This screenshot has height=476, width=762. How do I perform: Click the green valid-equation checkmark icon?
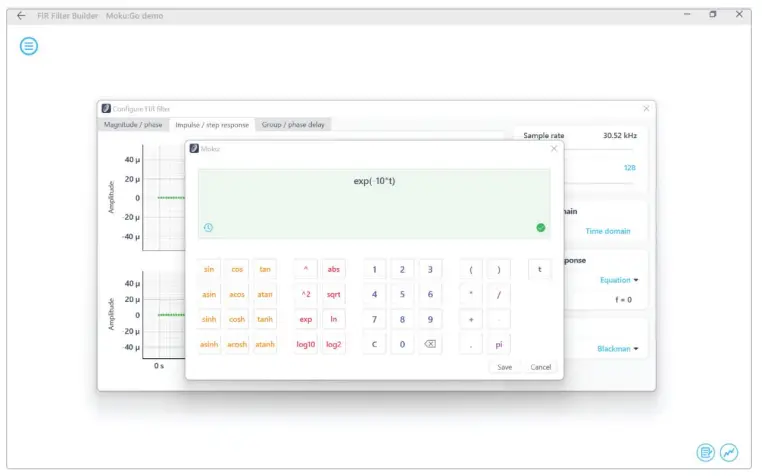[540, 228]
